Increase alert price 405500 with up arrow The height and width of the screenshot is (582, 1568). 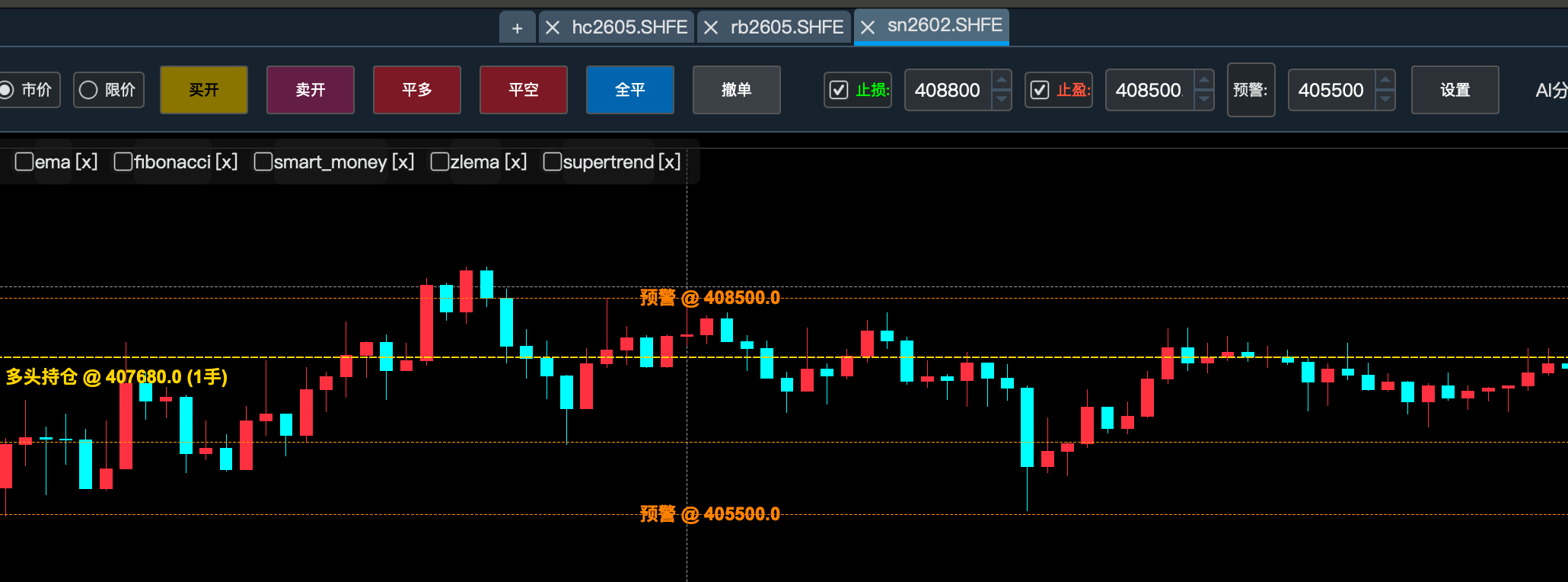tap(1385, 80)
